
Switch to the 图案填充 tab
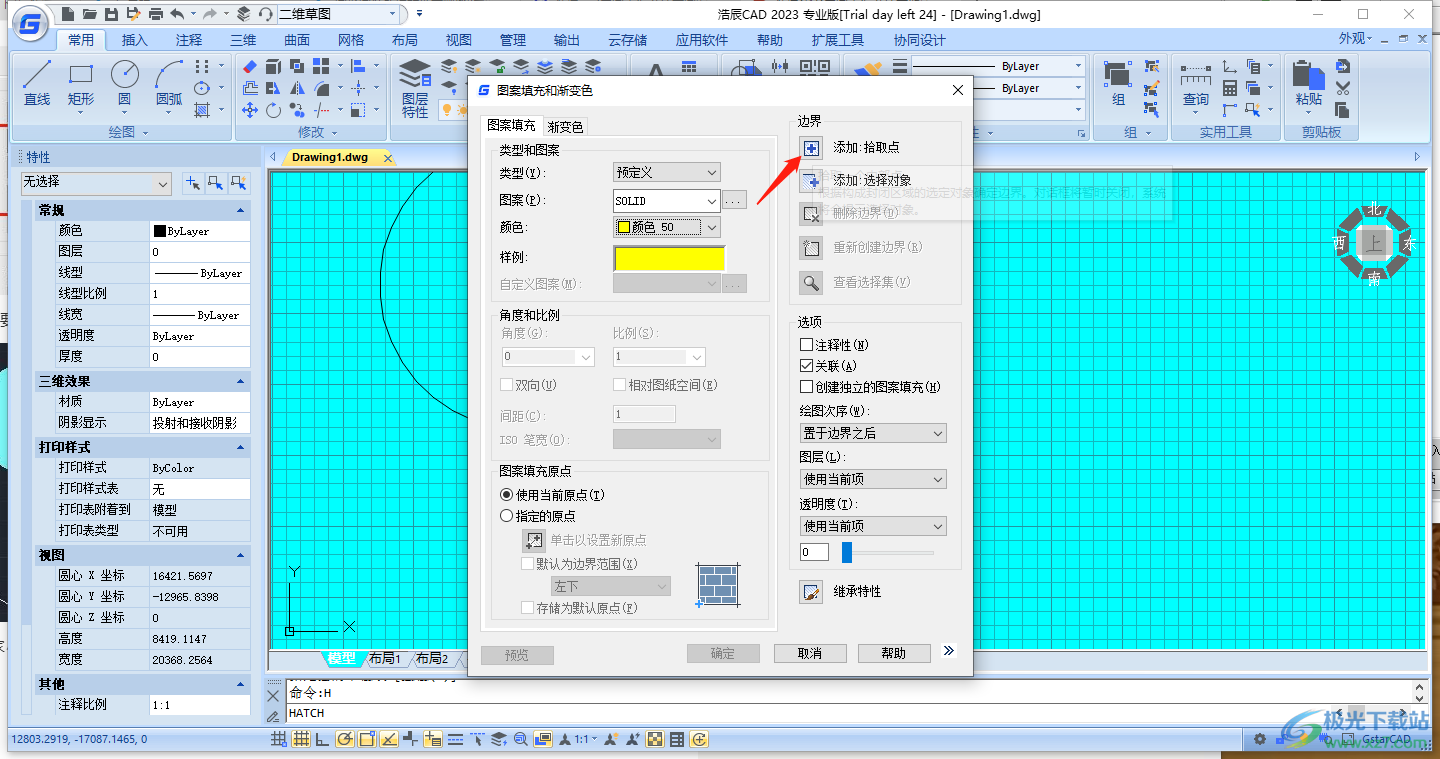pos(512,125)
